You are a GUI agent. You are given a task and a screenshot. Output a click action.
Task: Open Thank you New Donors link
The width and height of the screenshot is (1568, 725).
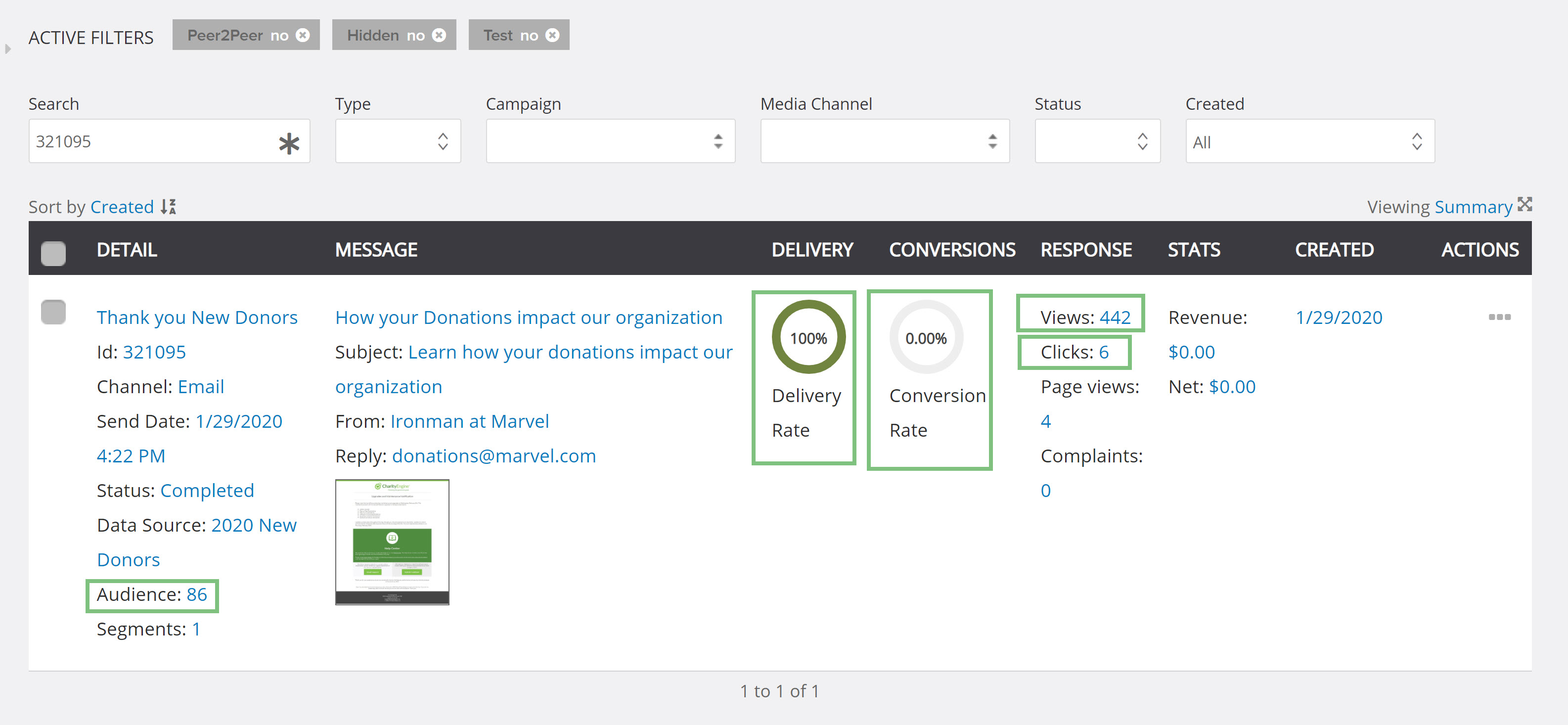(197, 317)
